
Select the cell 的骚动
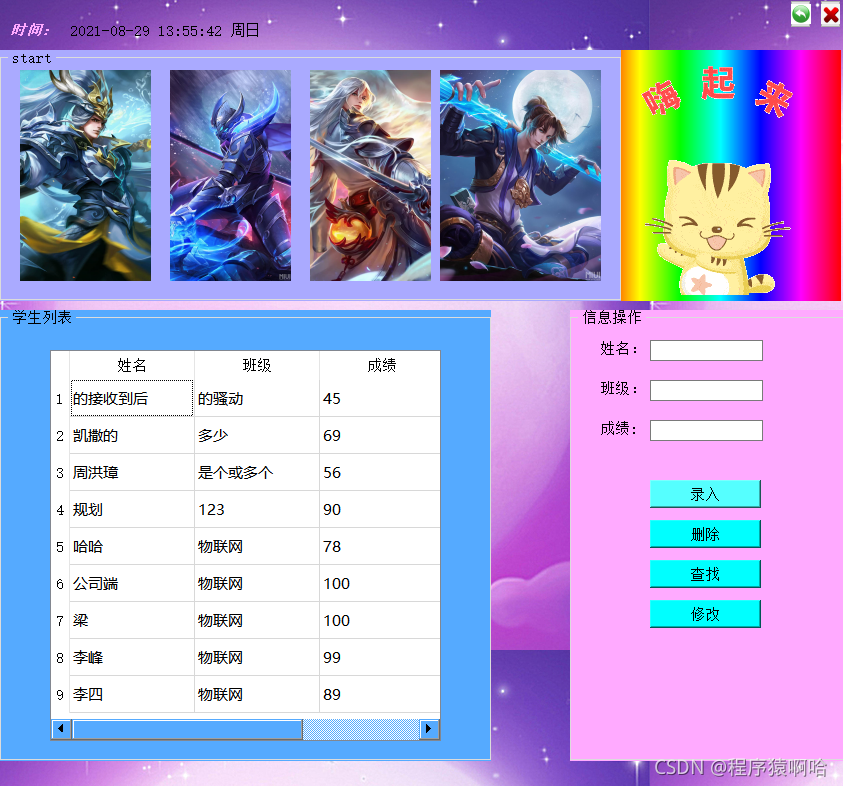point(257,398)
